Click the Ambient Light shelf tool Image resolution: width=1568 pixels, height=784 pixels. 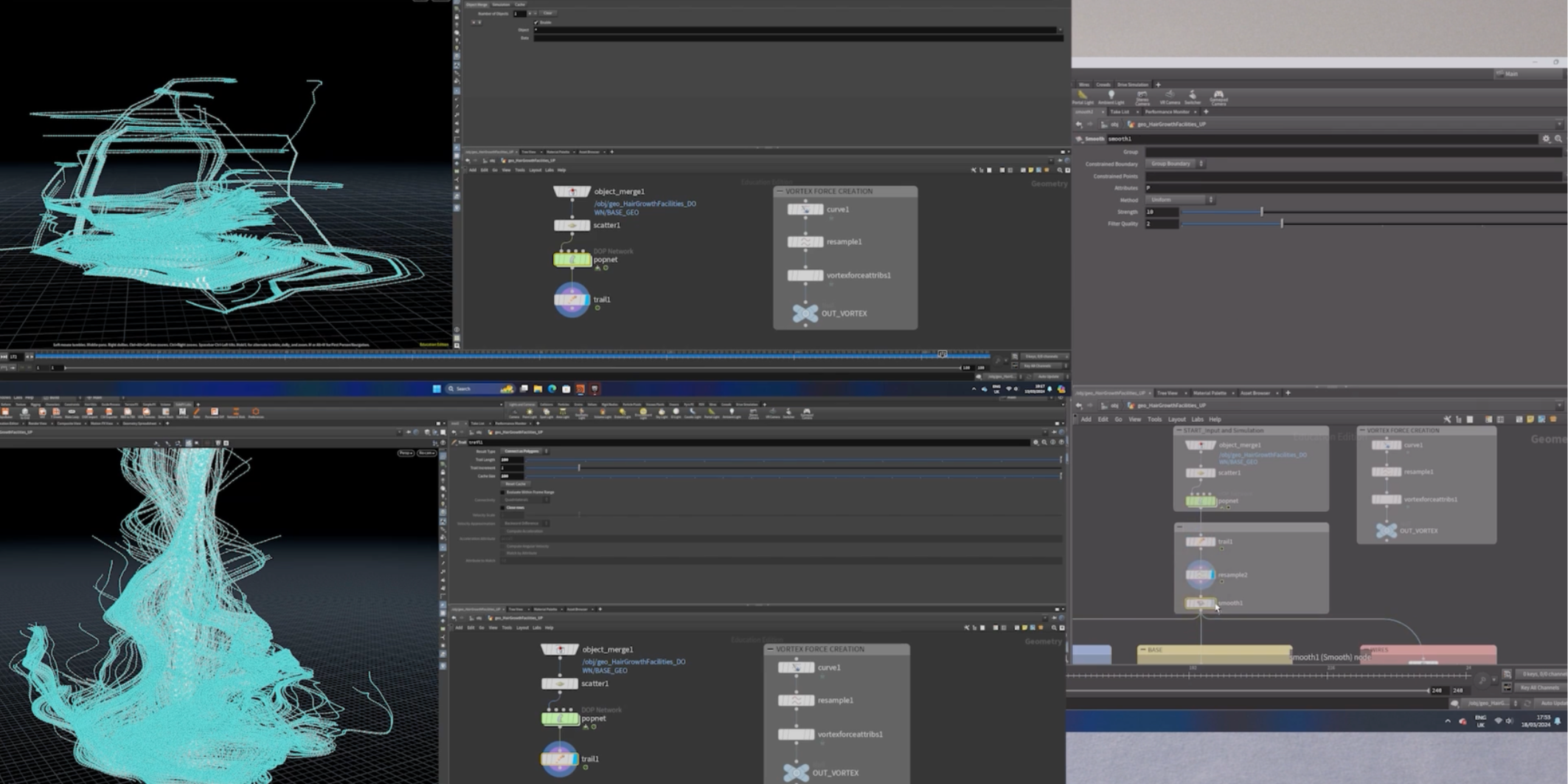(1111, 97)
